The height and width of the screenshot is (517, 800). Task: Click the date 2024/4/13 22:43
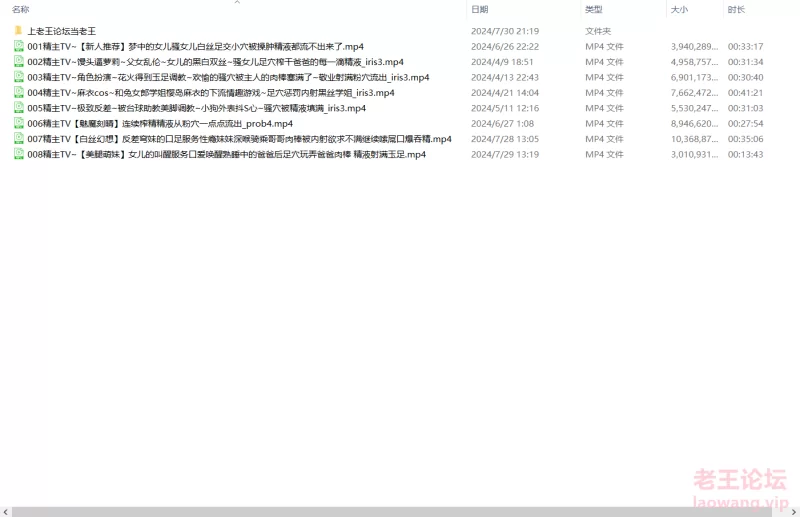(505, 77)
